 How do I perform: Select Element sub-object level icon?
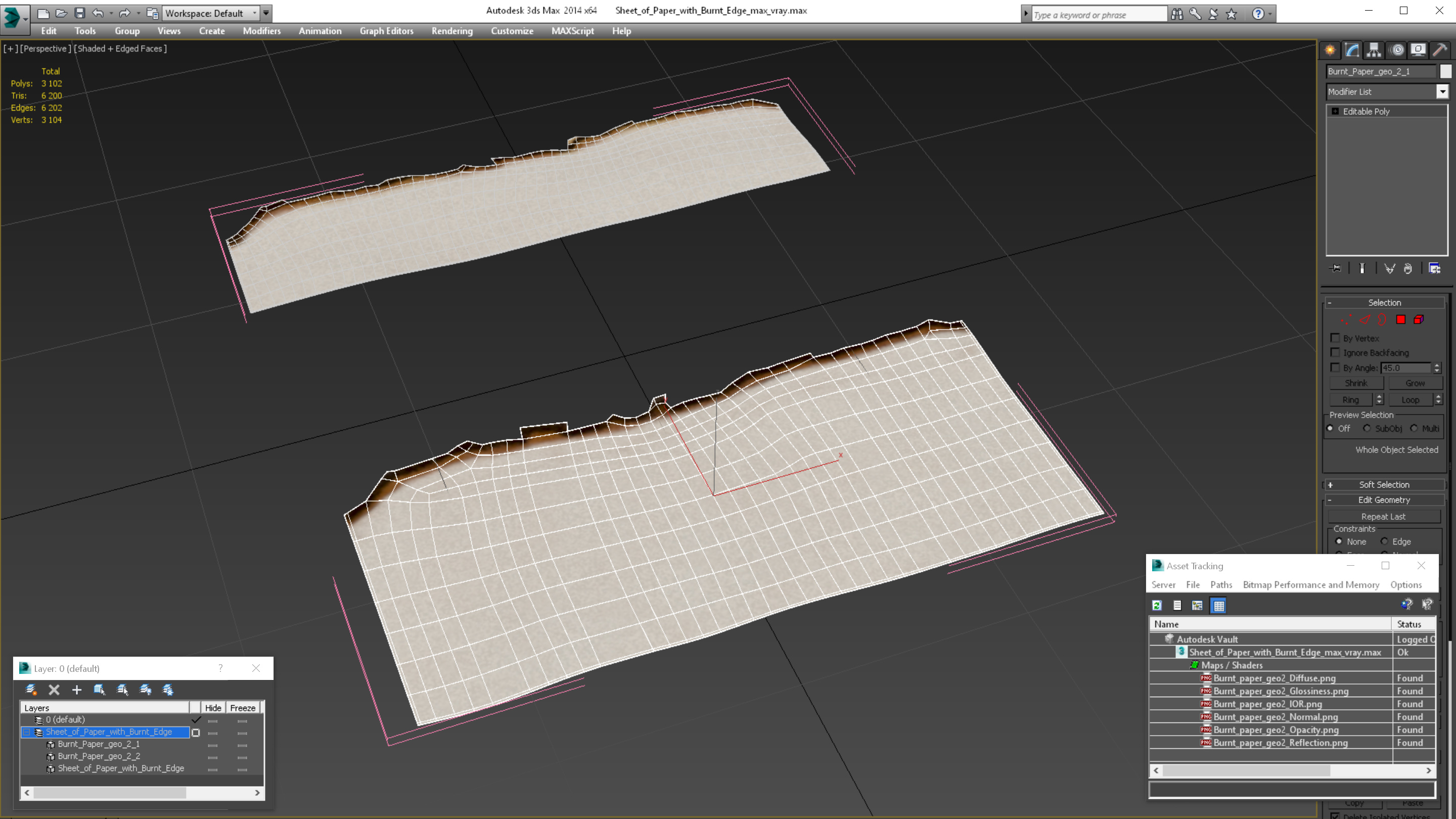click(1419, 320)
